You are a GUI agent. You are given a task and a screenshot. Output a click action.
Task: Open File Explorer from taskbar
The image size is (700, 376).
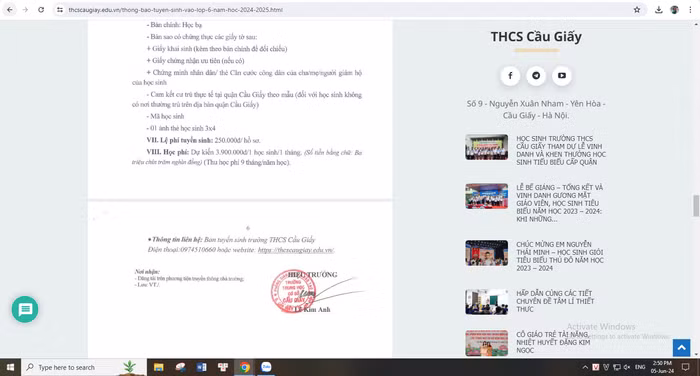click(x=158, y=367)
